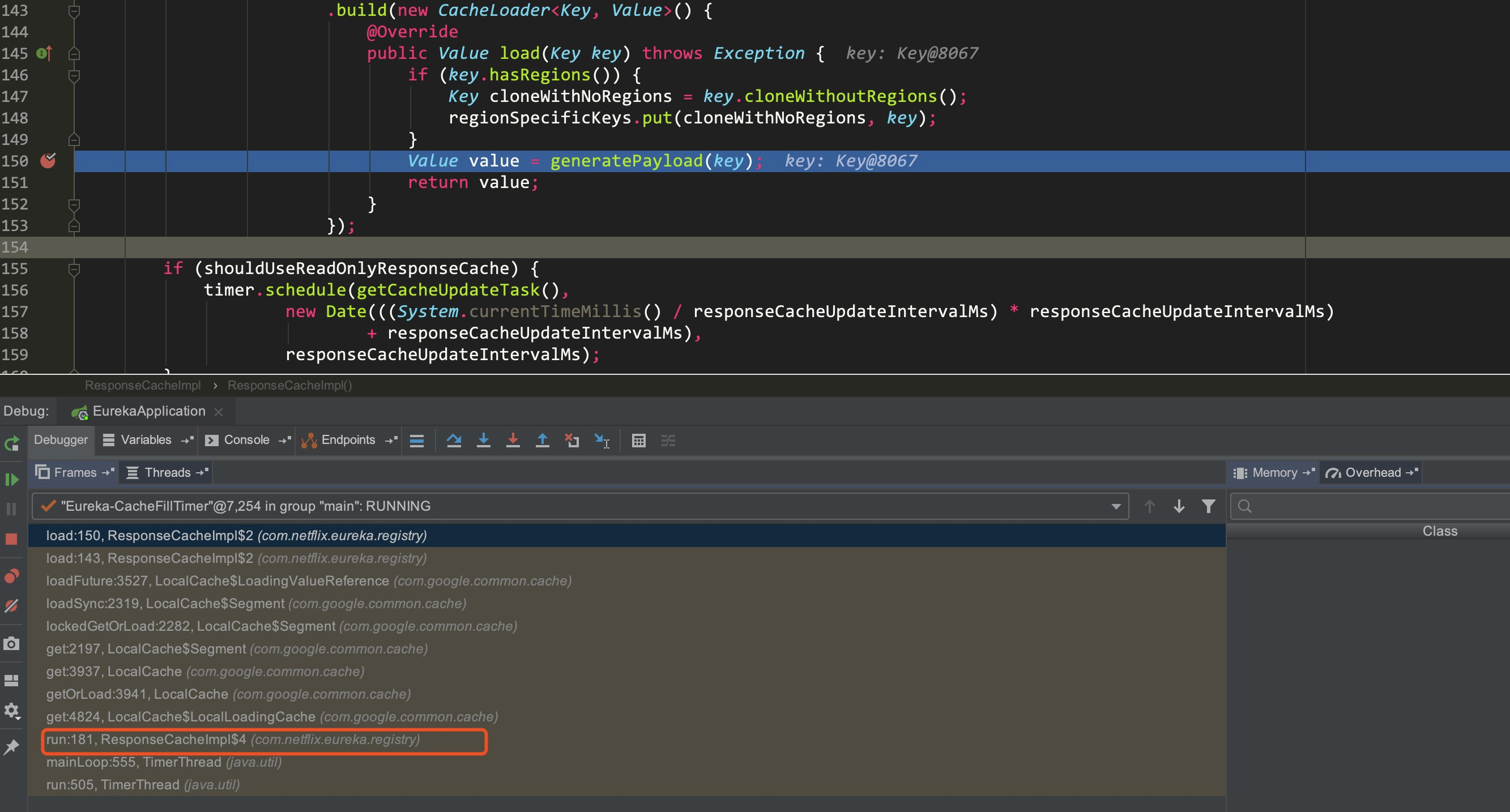
Task: Click the Step Over icon
Action: point(454,441)
